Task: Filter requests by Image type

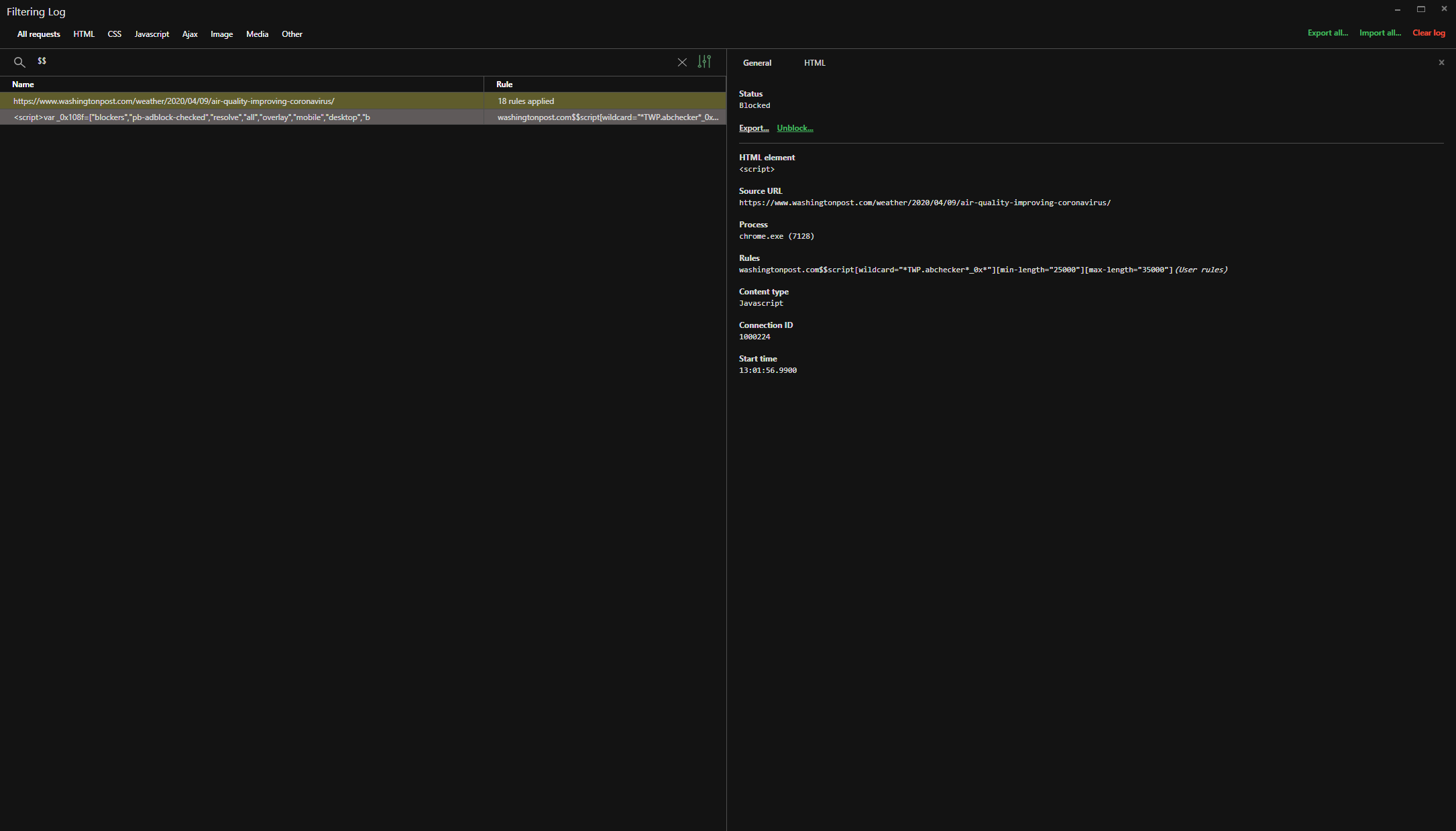Action: [221, 34]
